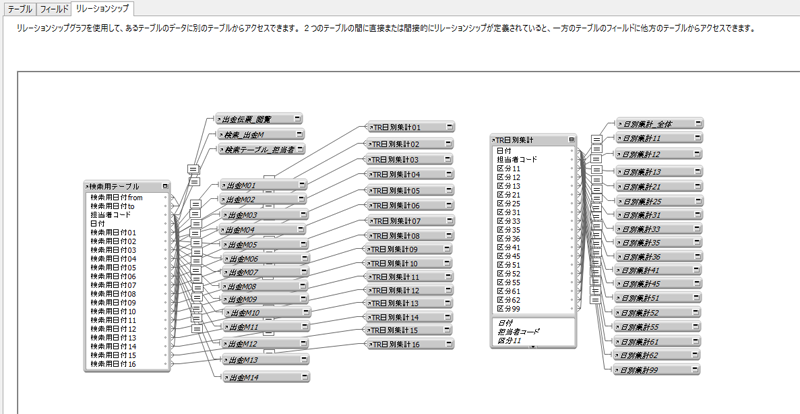Viewport: 800px width, 414px height.
Task: Expand the 日別集計25 table occurrence
Action: (697, 201)
